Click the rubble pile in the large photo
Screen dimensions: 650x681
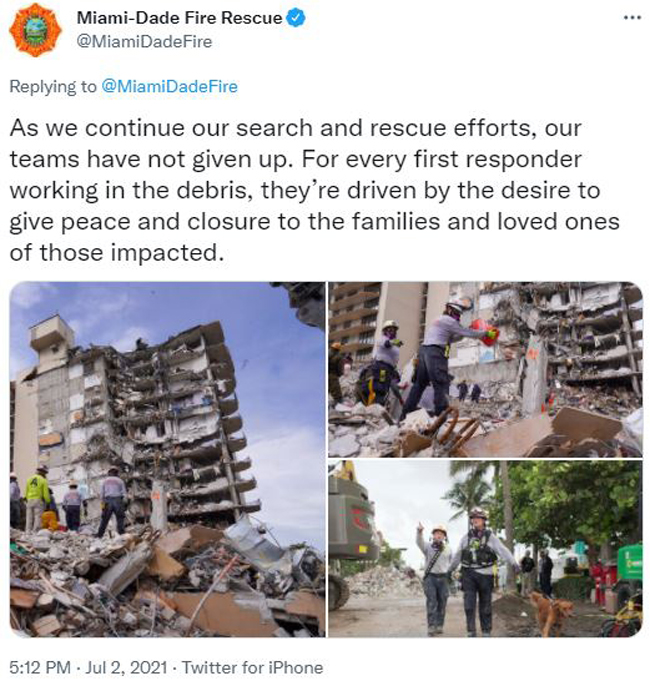pyautogui.click(x=167, y=582)
